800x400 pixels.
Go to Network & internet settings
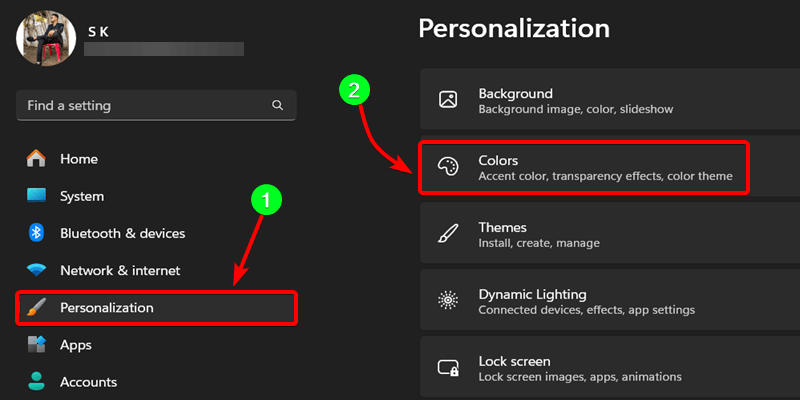click(x=120, y=270)
